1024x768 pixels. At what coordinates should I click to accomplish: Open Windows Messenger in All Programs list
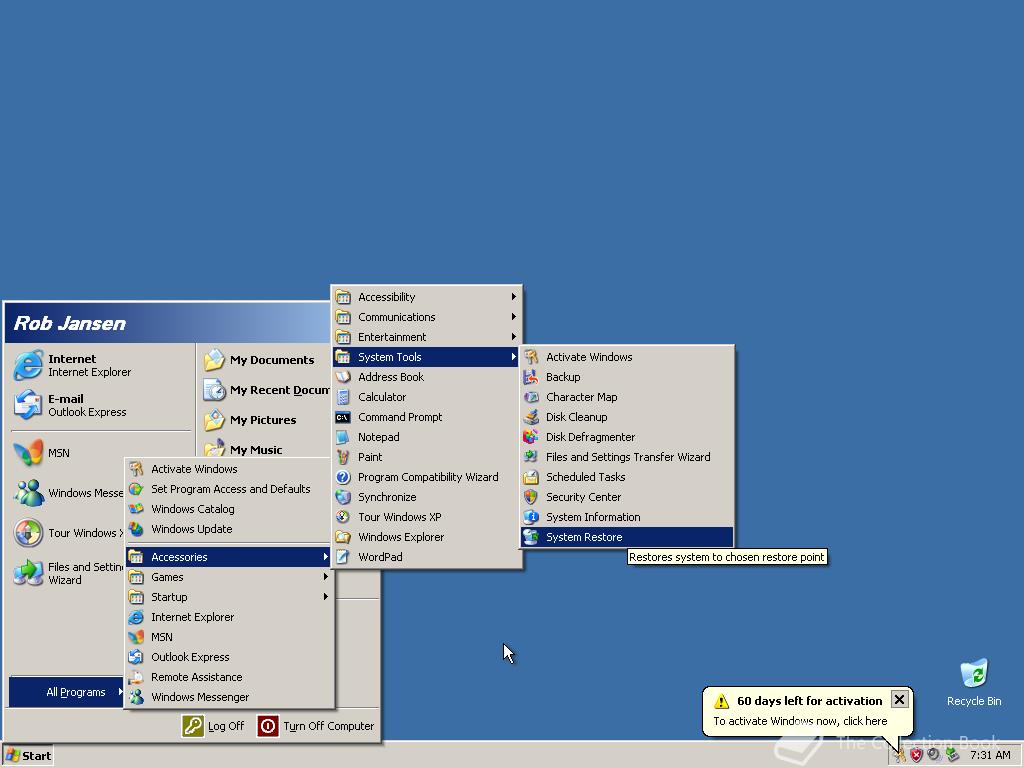[x=229, y=697]
